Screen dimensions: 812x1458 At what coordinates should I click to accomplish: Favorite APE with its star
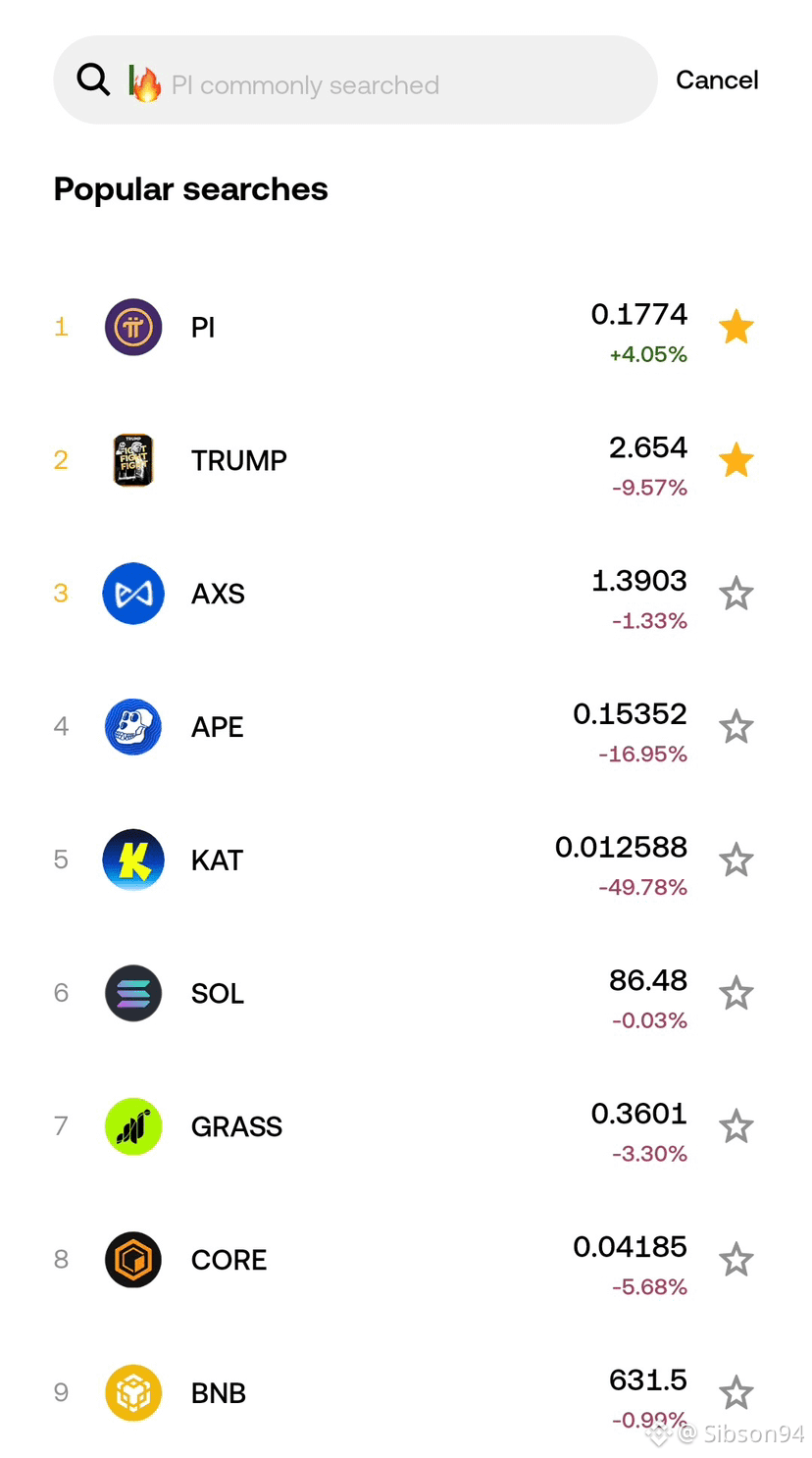point(736,727)
